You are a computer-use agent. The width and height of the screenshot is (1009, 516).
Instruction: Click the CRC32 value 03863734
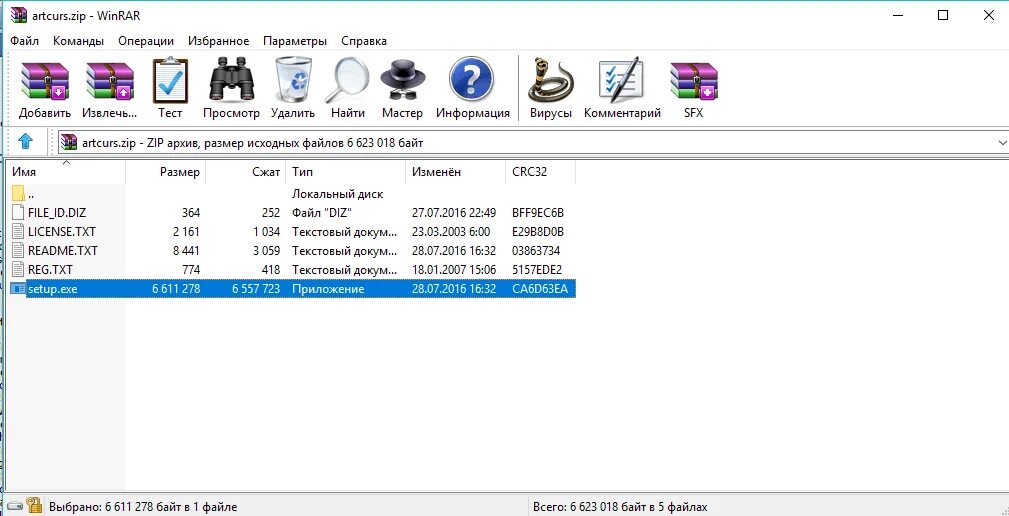coord(537,251)
